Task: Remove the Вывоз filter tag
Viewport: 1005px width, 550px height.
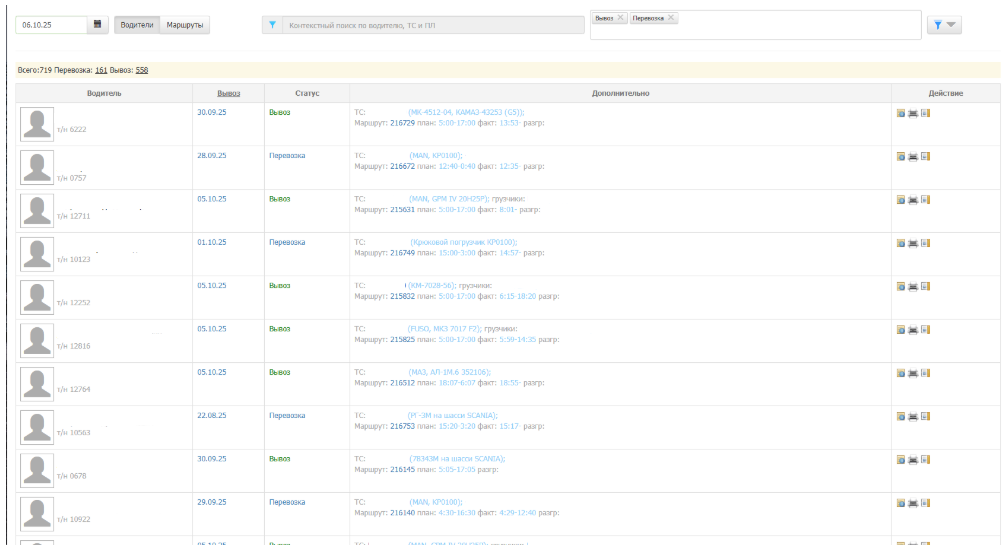Action: tap(620, 19)
